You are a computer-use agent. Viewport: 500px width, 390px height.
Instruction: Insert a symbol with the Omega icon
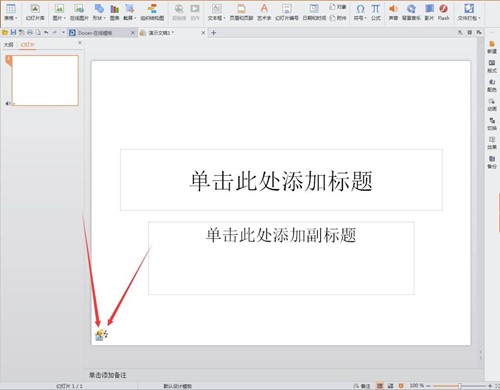click(x=360, y=9)
